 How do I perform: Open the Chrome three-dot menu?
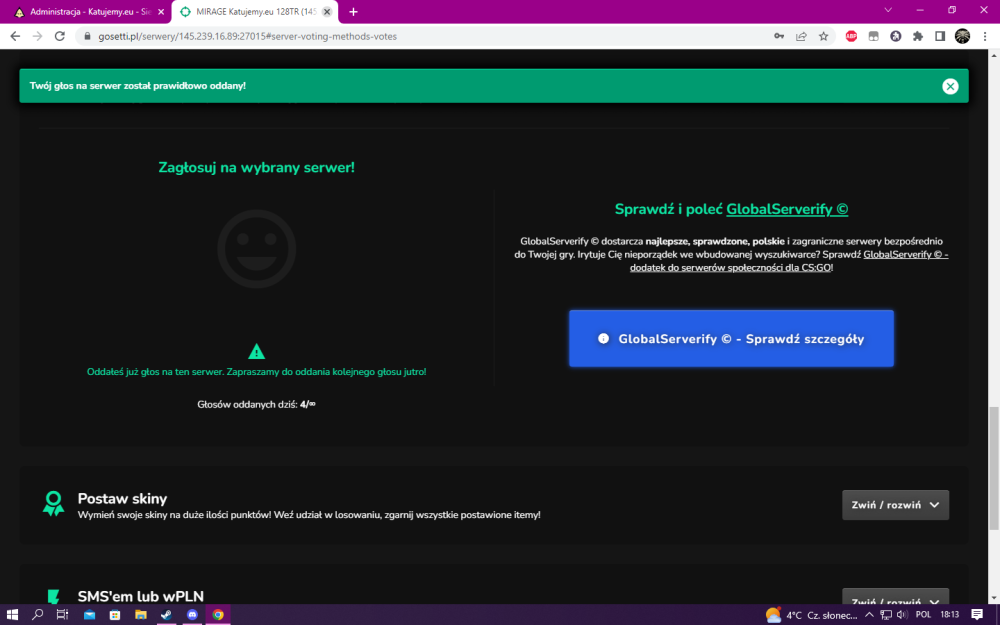point(985,36)
